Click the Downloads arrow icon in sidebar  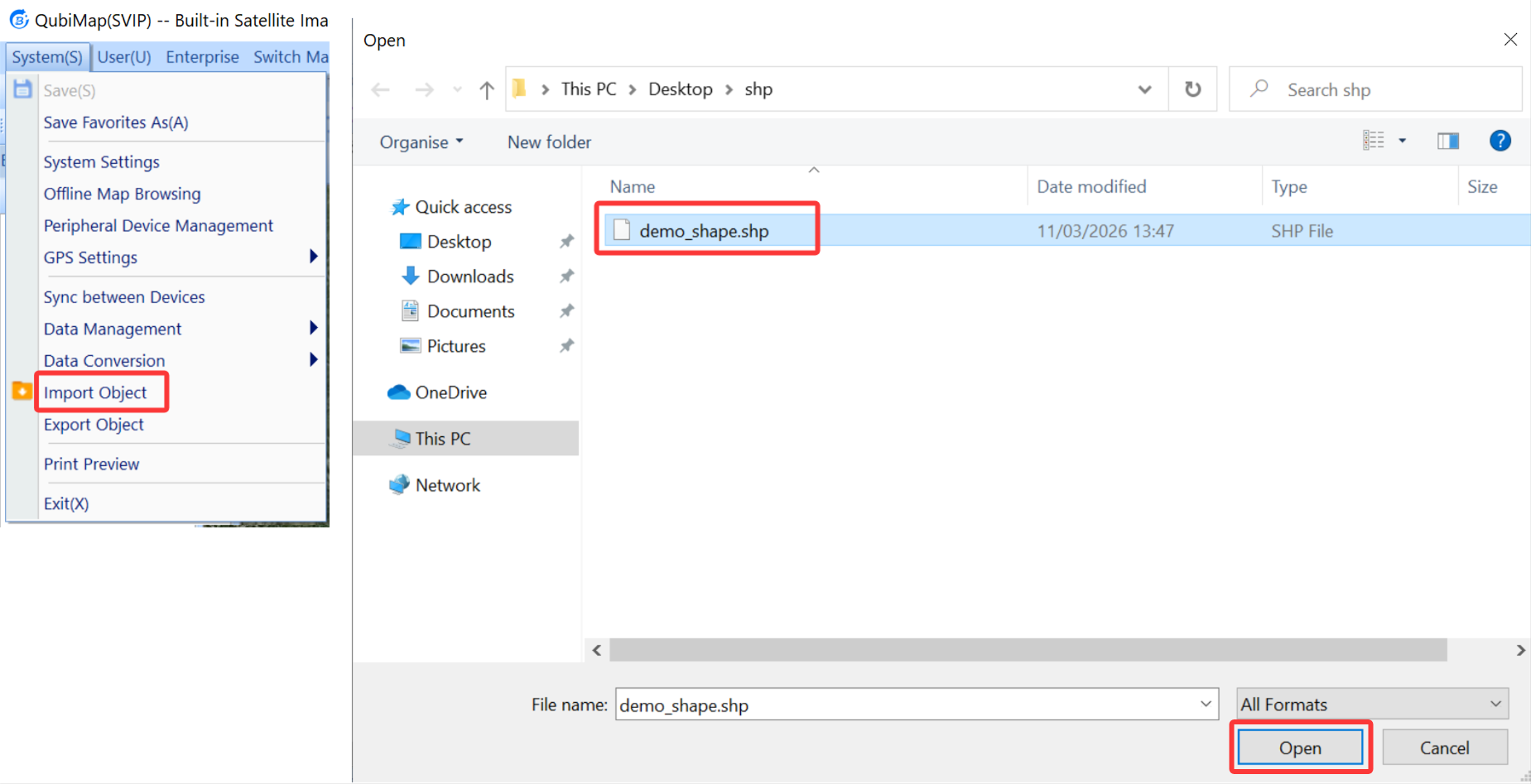point(411,276)
